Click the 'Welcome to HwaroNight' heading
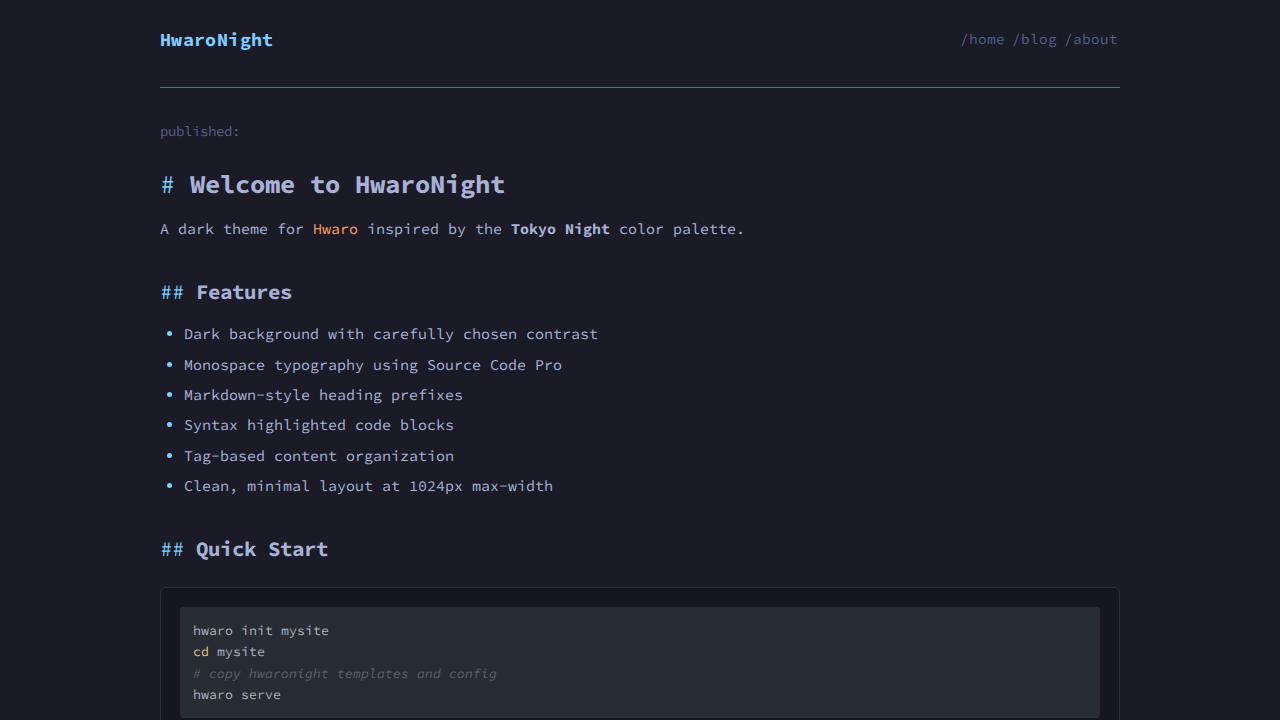The width and height of the screenshot is (1280, 720). (x=347, y=185)
